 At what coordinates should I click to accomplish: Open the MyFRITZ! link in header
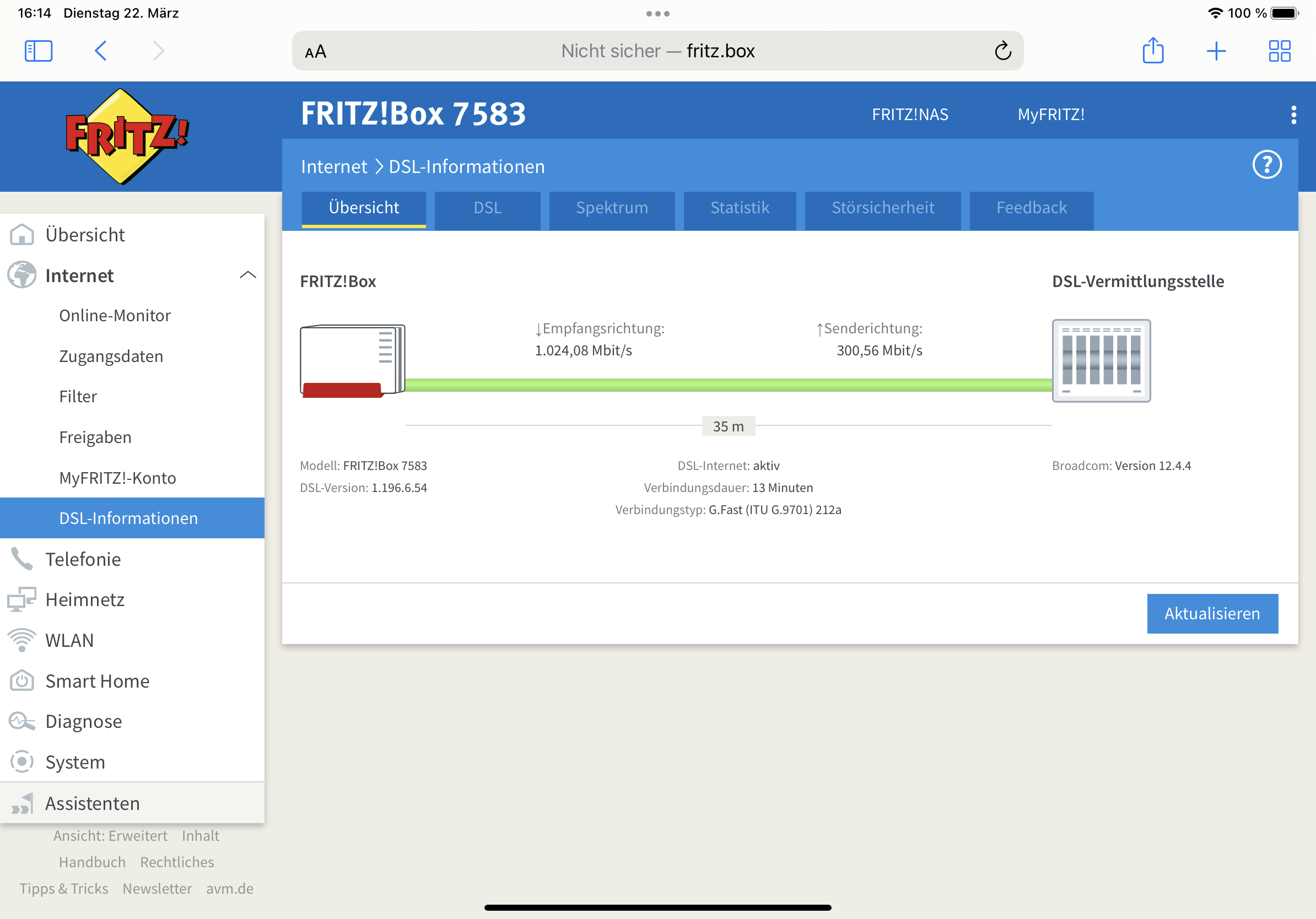pyautogui.click(x=1050, y=115)
